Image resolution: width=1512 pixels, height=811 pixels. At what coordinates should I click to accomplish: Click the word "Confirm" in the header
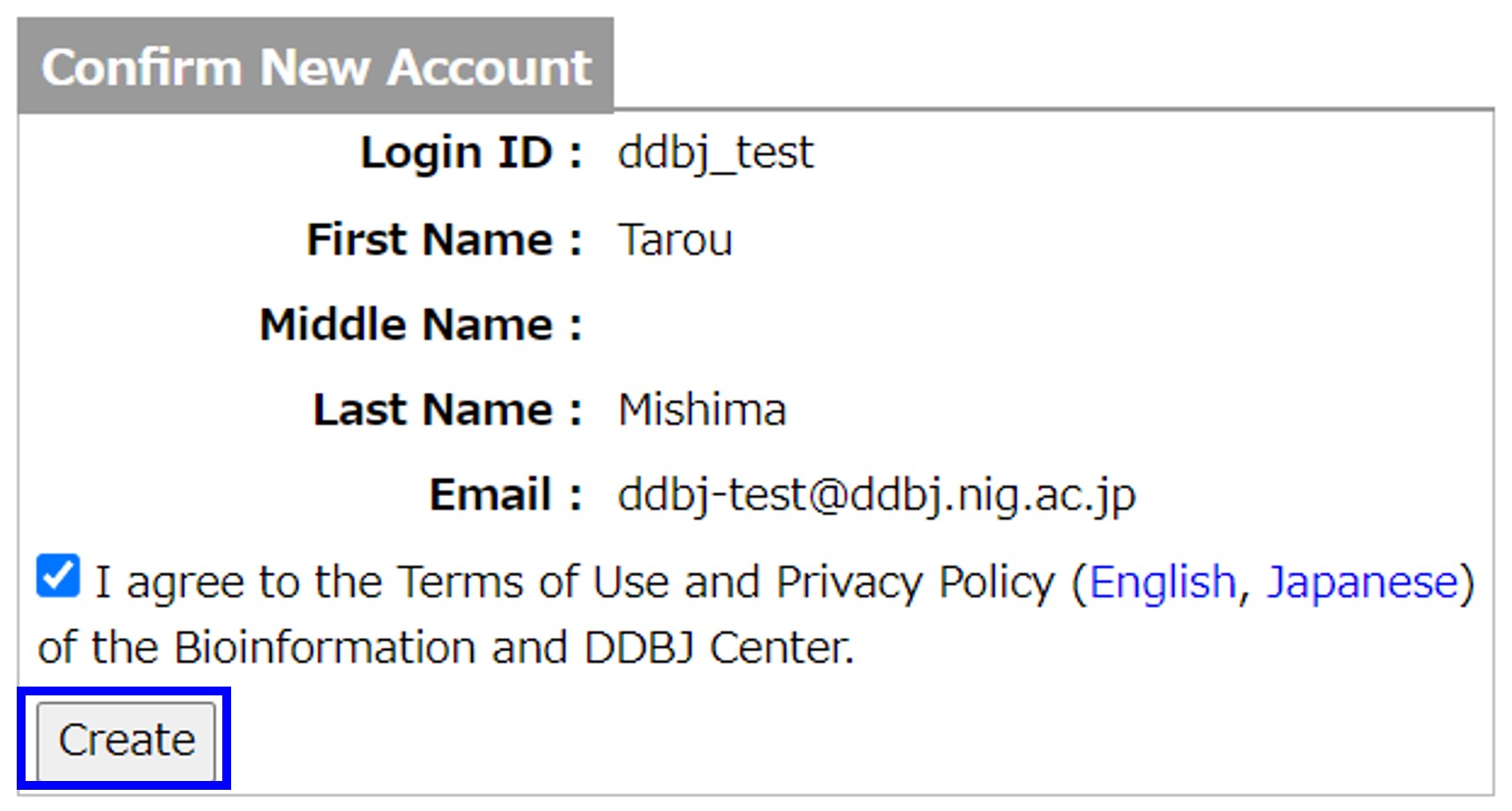141,67
